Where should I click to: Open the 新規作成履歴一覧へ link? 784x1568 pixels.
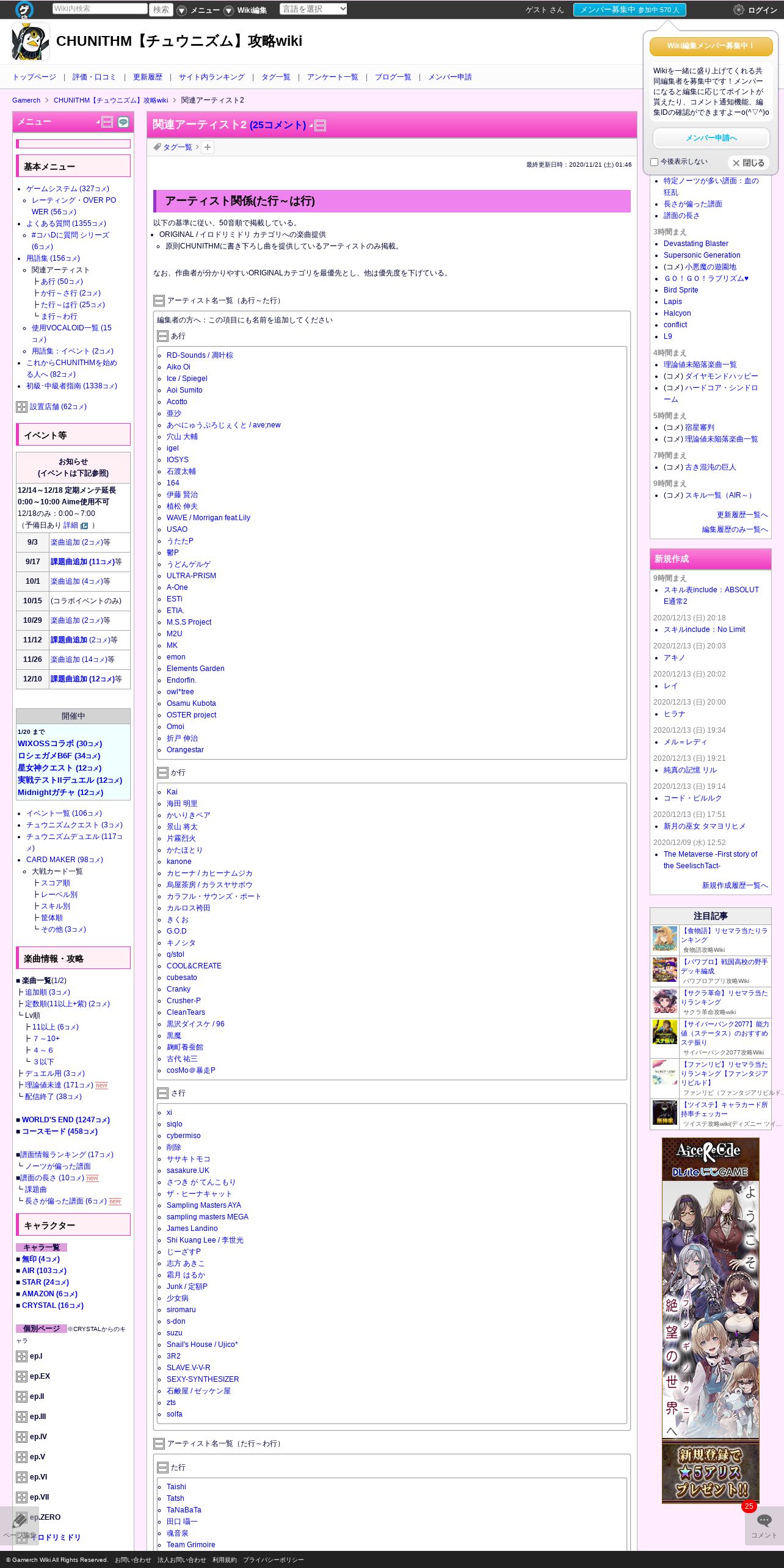click(x=735, y=885)
